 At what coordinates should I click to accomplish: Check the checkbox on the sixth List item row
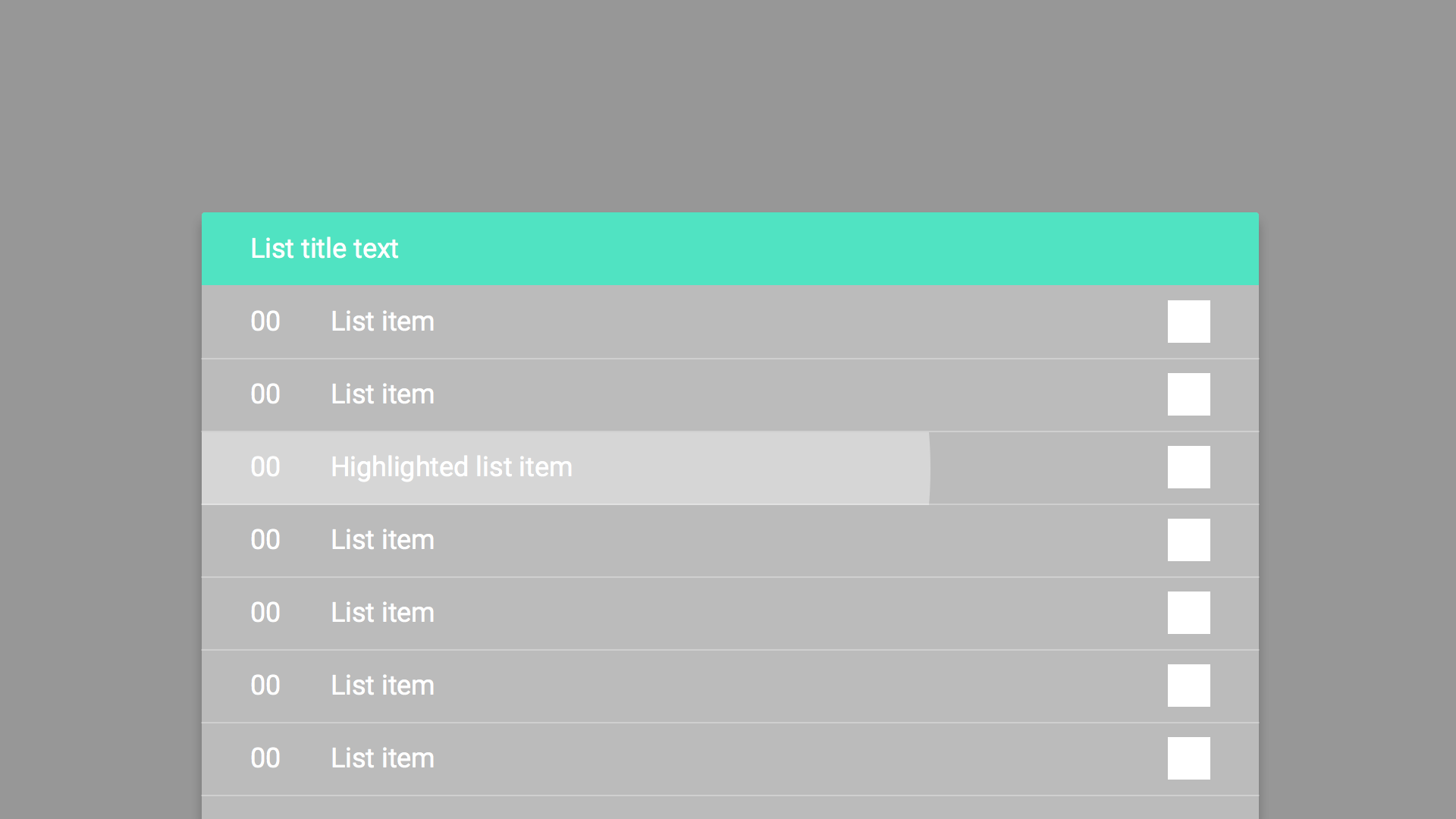[x=1189, y=686]
